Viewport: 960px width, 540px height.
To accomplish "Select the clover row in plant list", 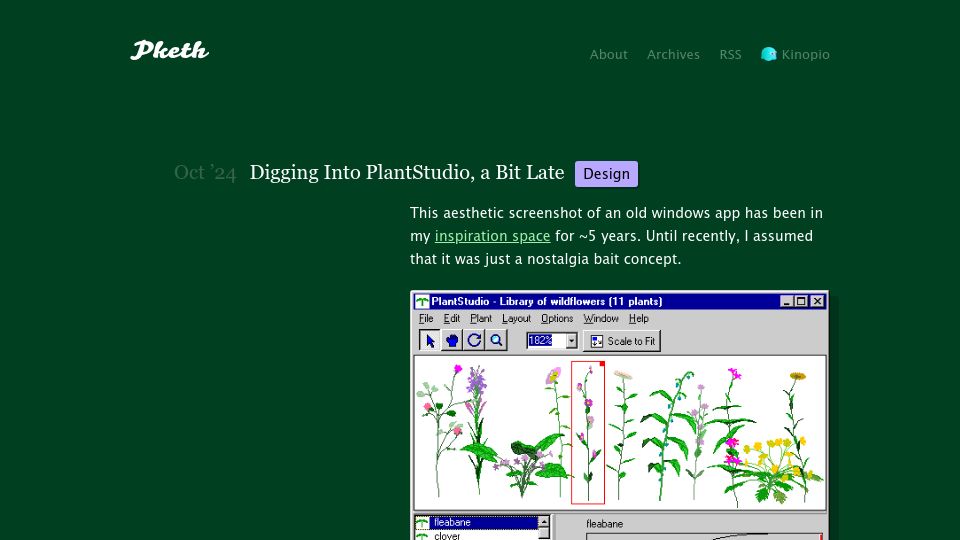I will pos(477,535).
